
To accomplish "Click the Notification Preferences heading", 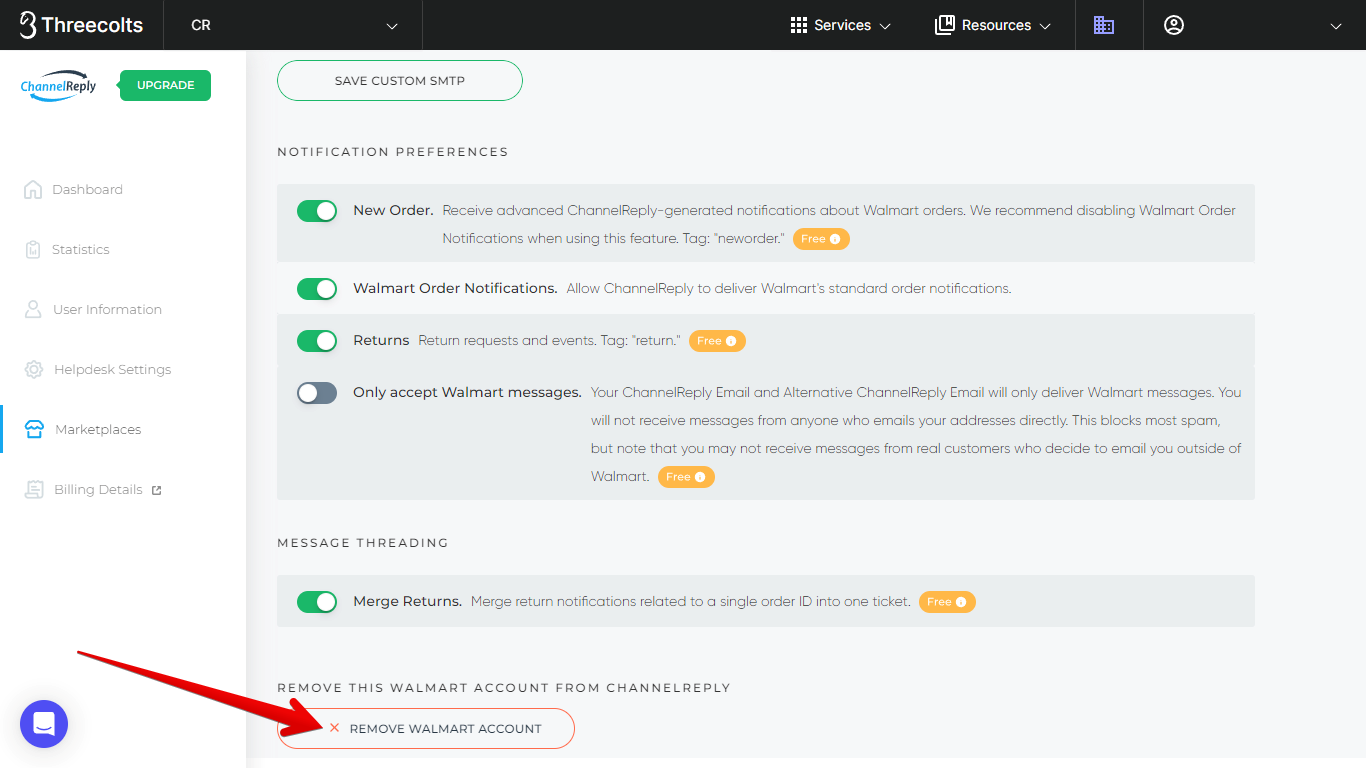I will (x=393, y=152).
